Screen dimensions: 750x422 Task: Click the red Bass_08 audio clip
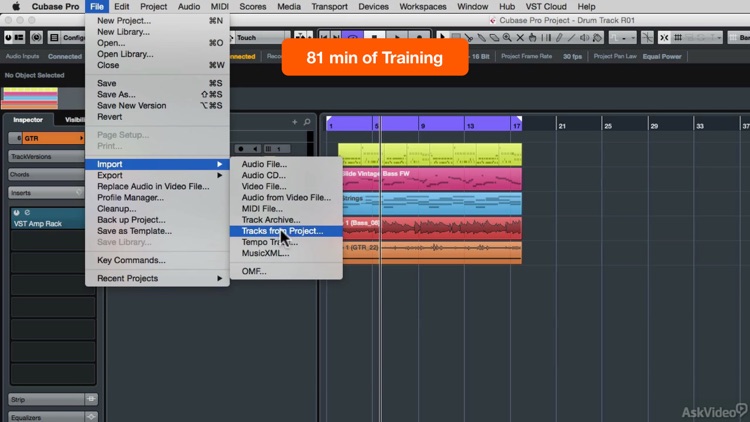(432, 228)
